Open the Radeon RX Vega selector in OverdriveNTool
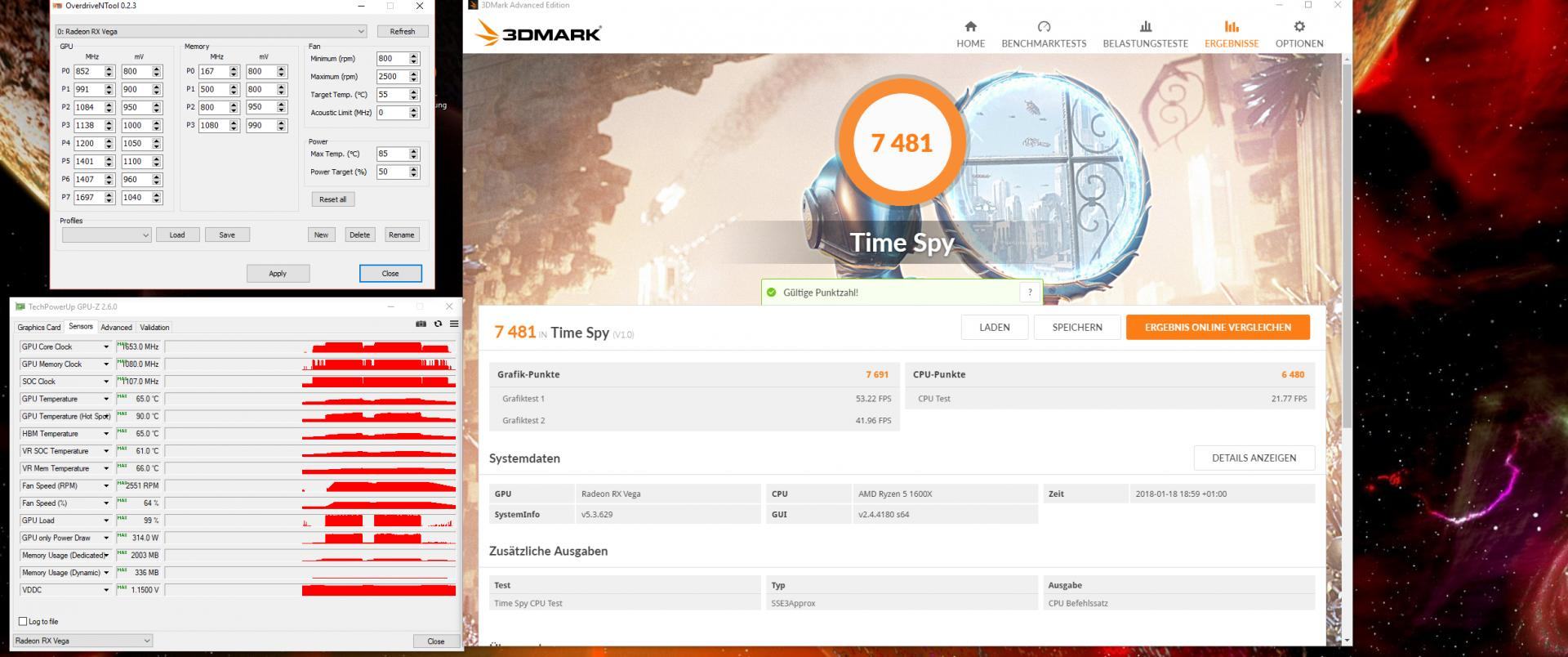Screen dimensions: 1568x657 click(211, 31)
